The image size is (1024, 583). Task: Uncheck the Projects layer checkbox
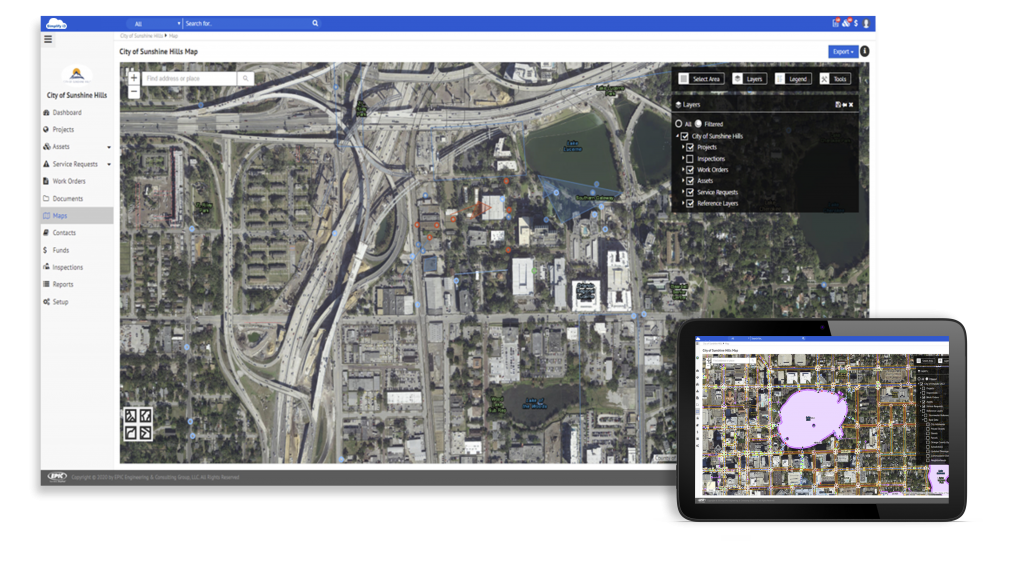pyautogui.click(x=690, y=147)
